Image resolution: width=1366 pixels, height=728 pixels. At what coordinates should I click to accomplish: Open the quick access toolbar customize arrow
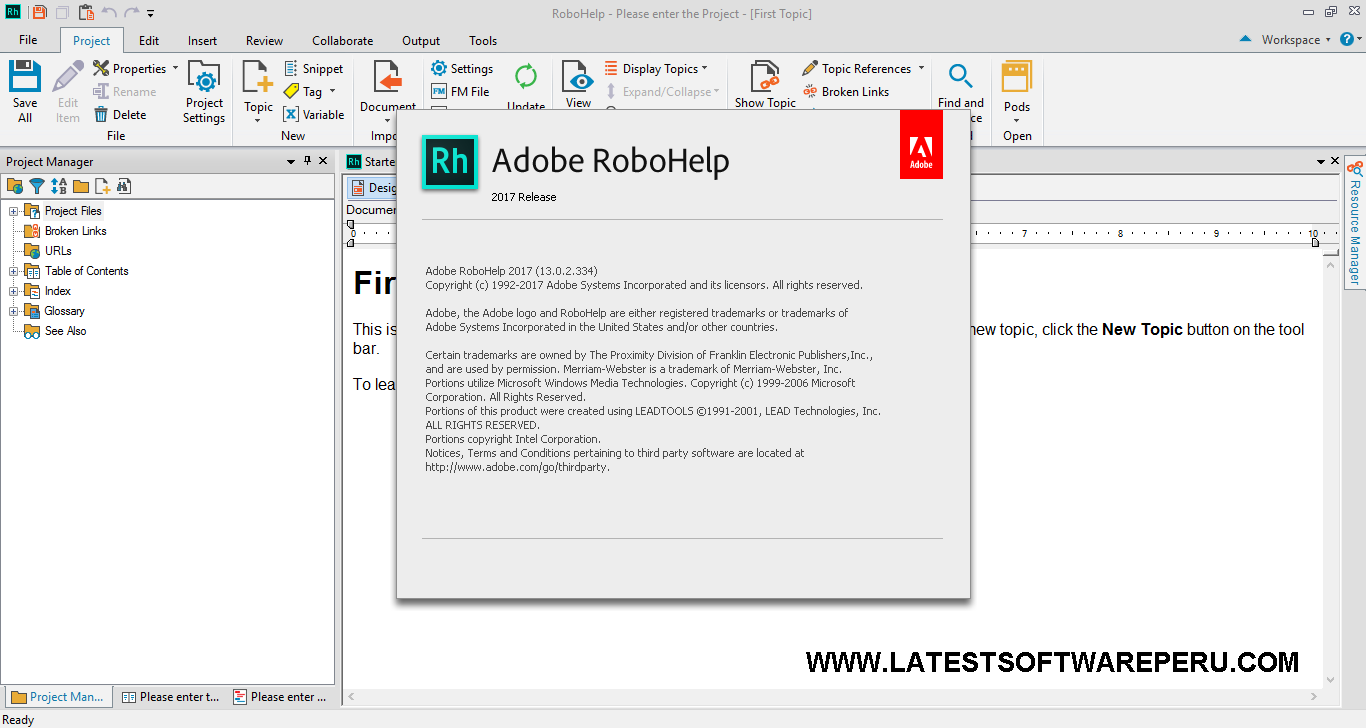(x=151, y=14)
